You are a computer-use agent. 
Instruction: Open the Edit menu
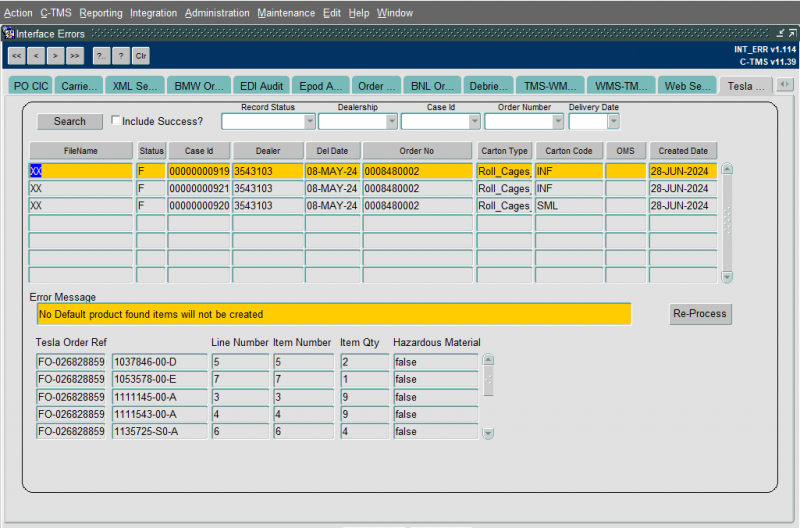(x=332, y=13)
